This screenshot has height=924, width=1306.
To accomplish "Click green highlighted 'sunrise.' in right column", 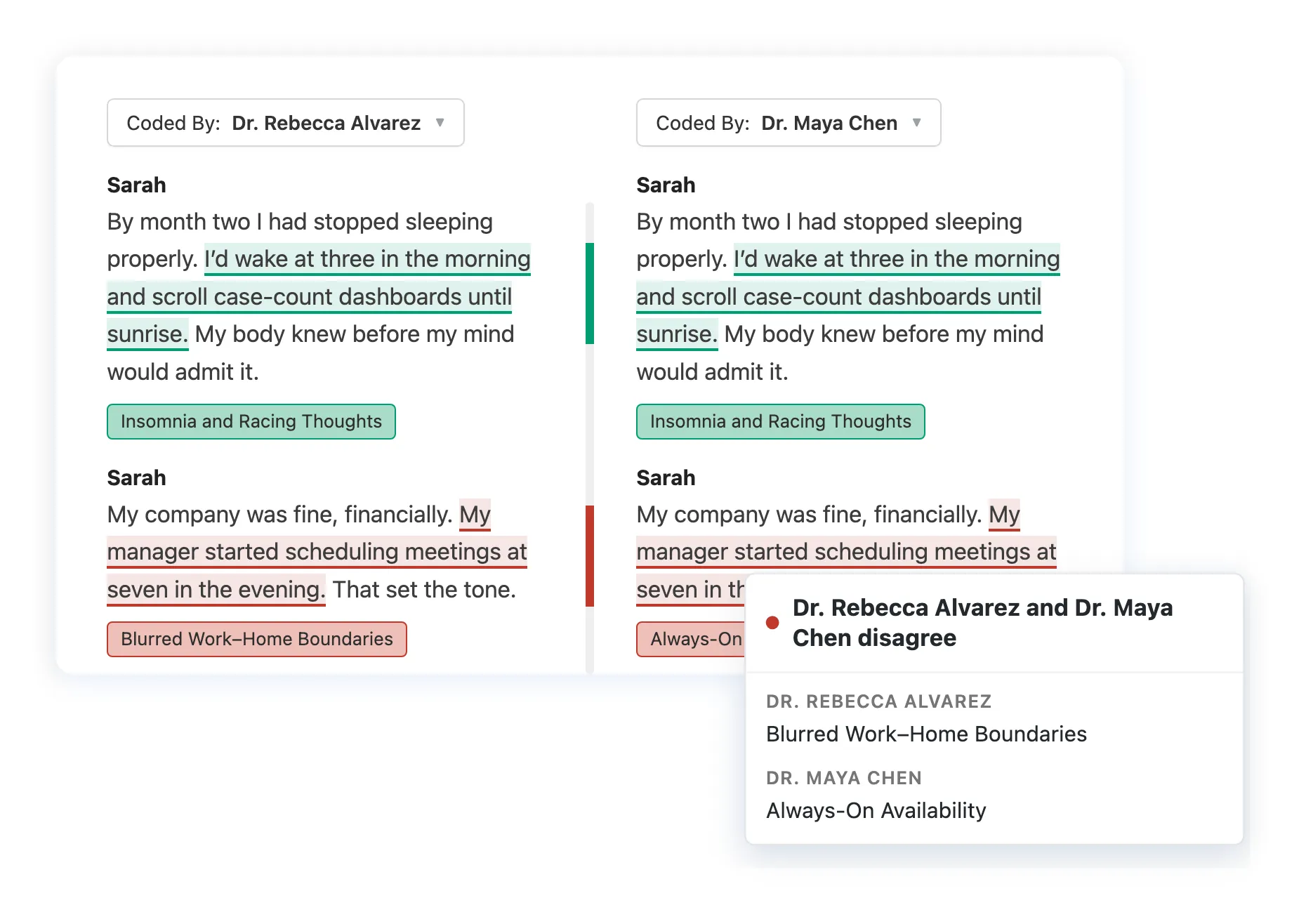I will 677,334.
